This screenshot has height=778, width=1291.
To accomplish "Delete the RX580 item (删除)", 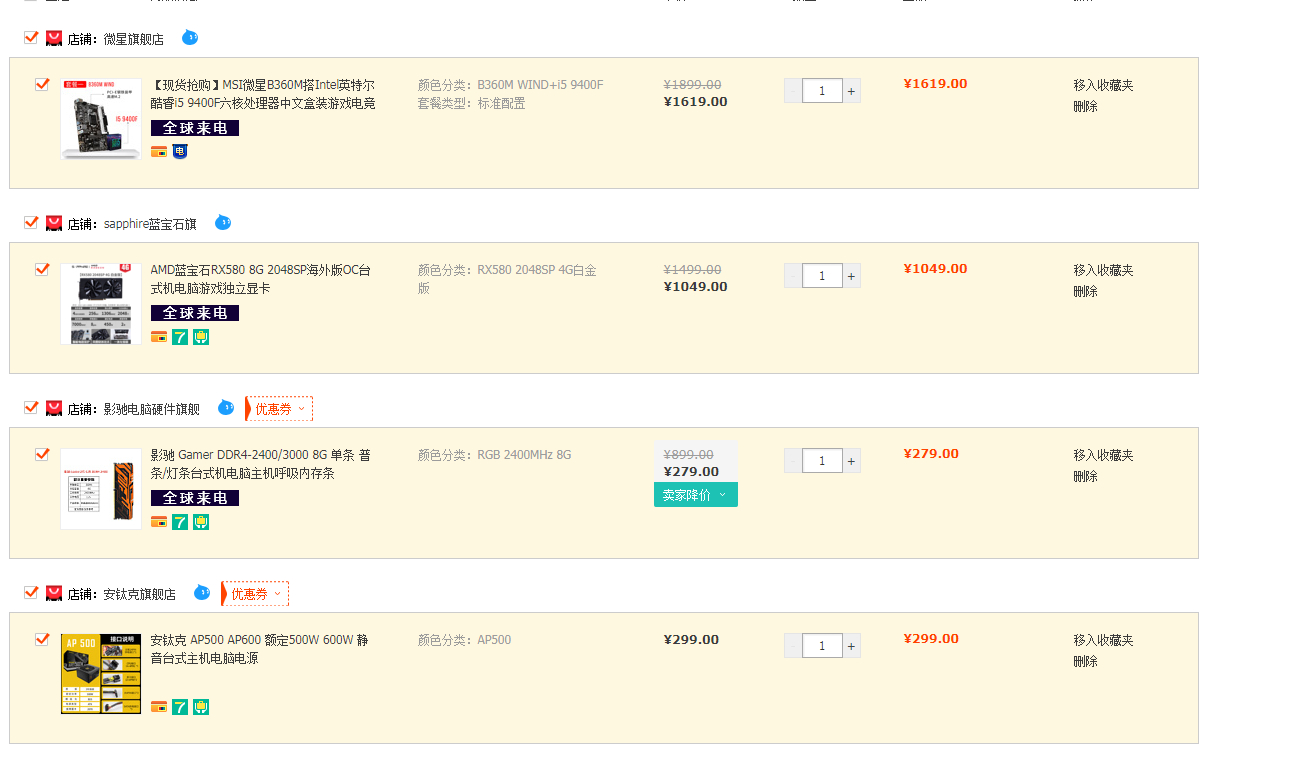I will [1085, 291].
